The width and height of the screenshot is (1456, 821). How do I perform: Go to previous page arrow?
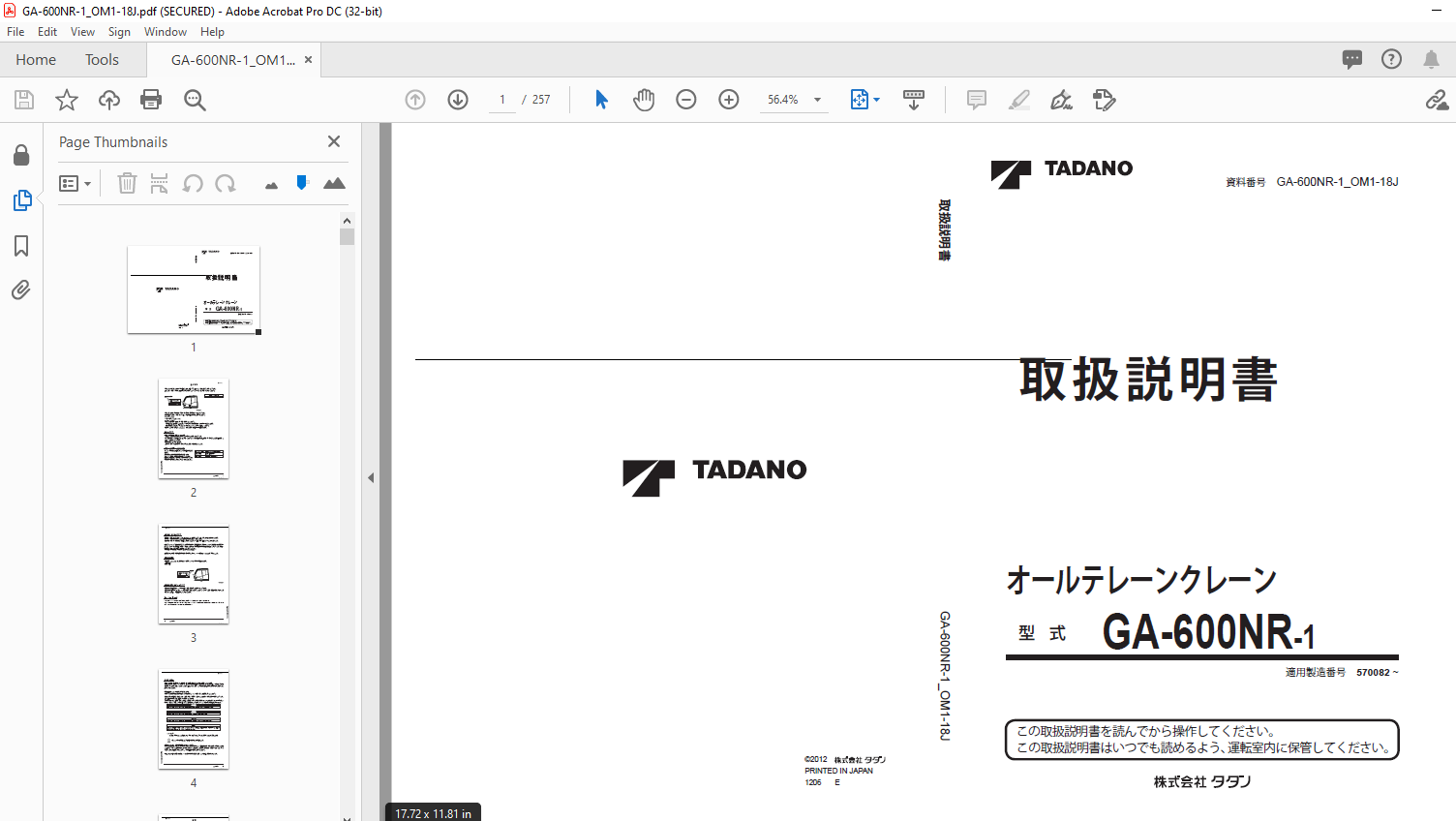(415, 100)
